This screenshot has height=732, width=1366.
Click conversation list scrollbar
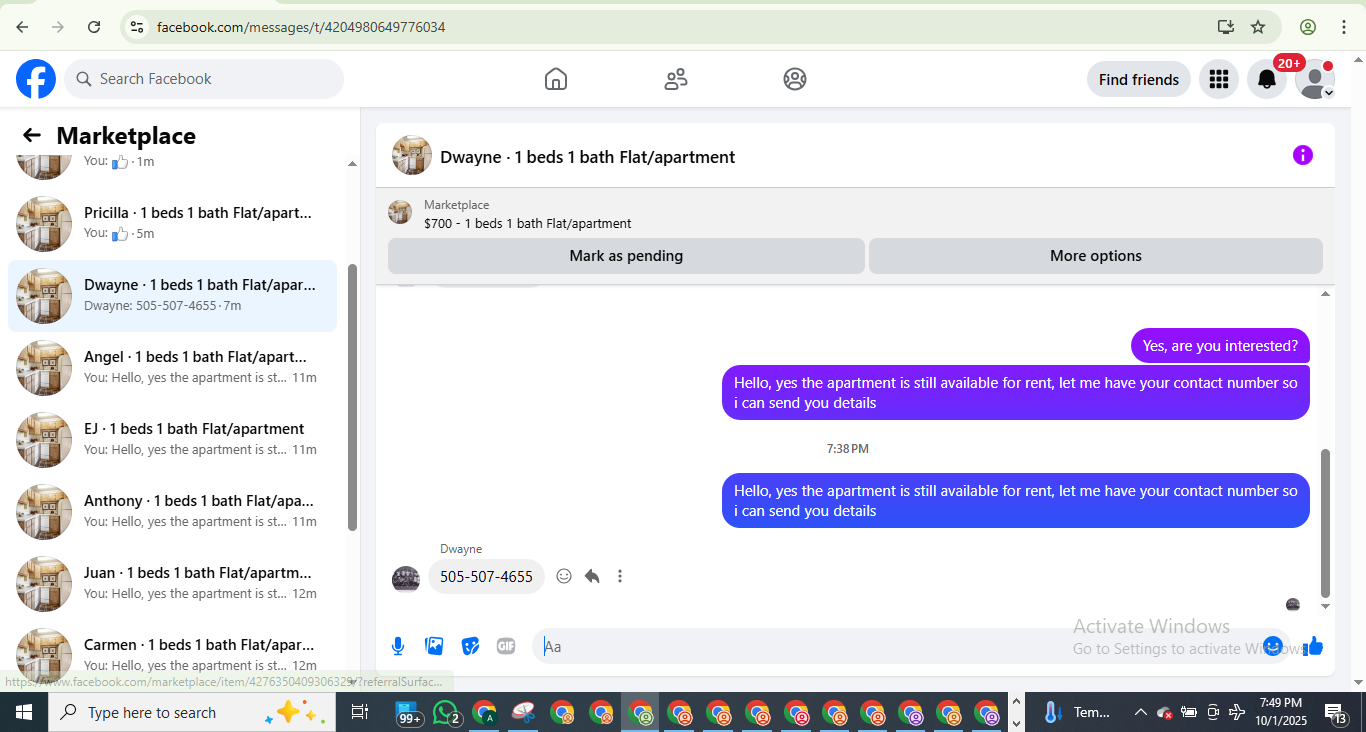pyautogui.click(x=352, y=397)
